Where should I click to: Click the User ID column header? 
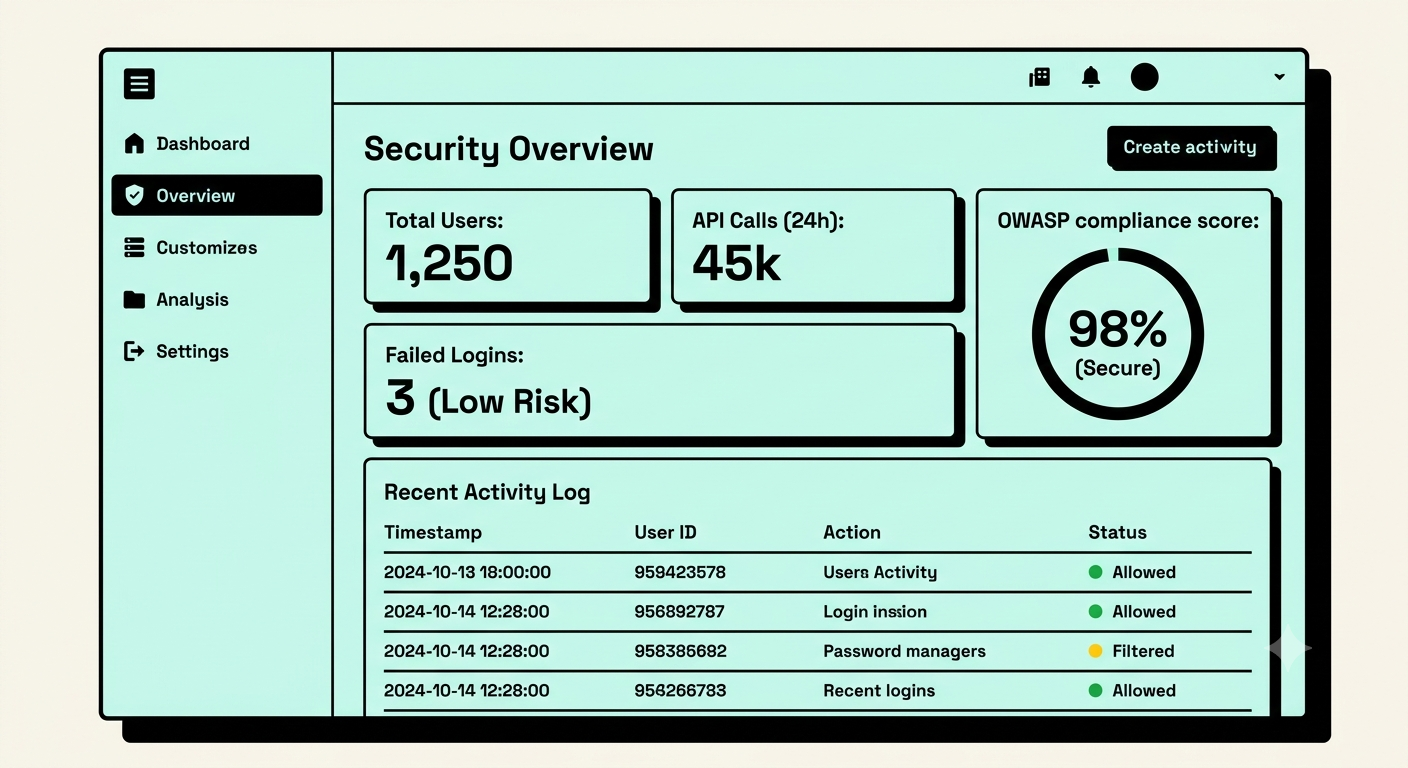665,532
